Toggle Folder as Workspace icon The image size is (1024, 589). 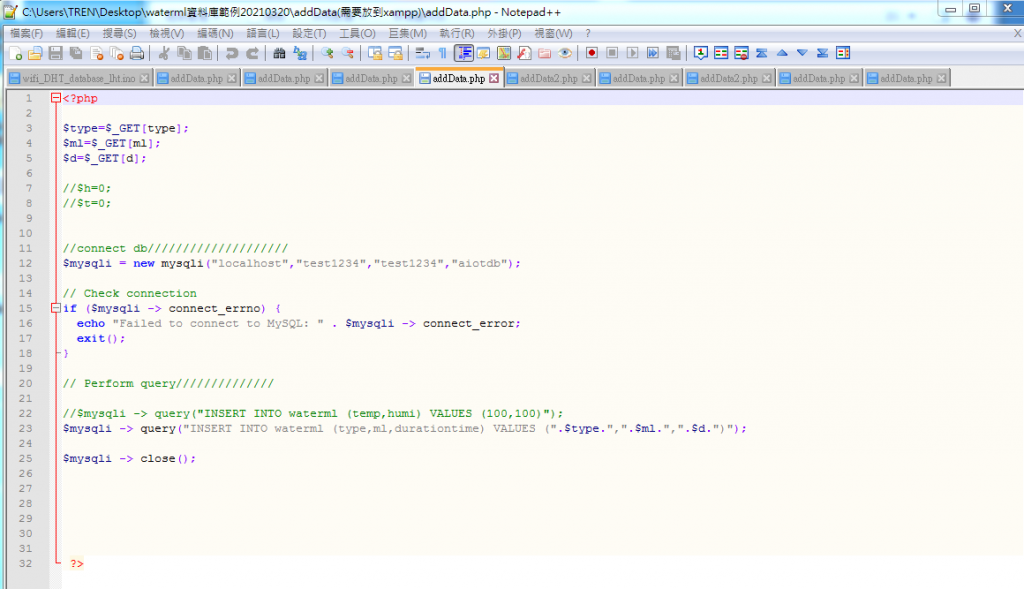(x=545, y=54)
